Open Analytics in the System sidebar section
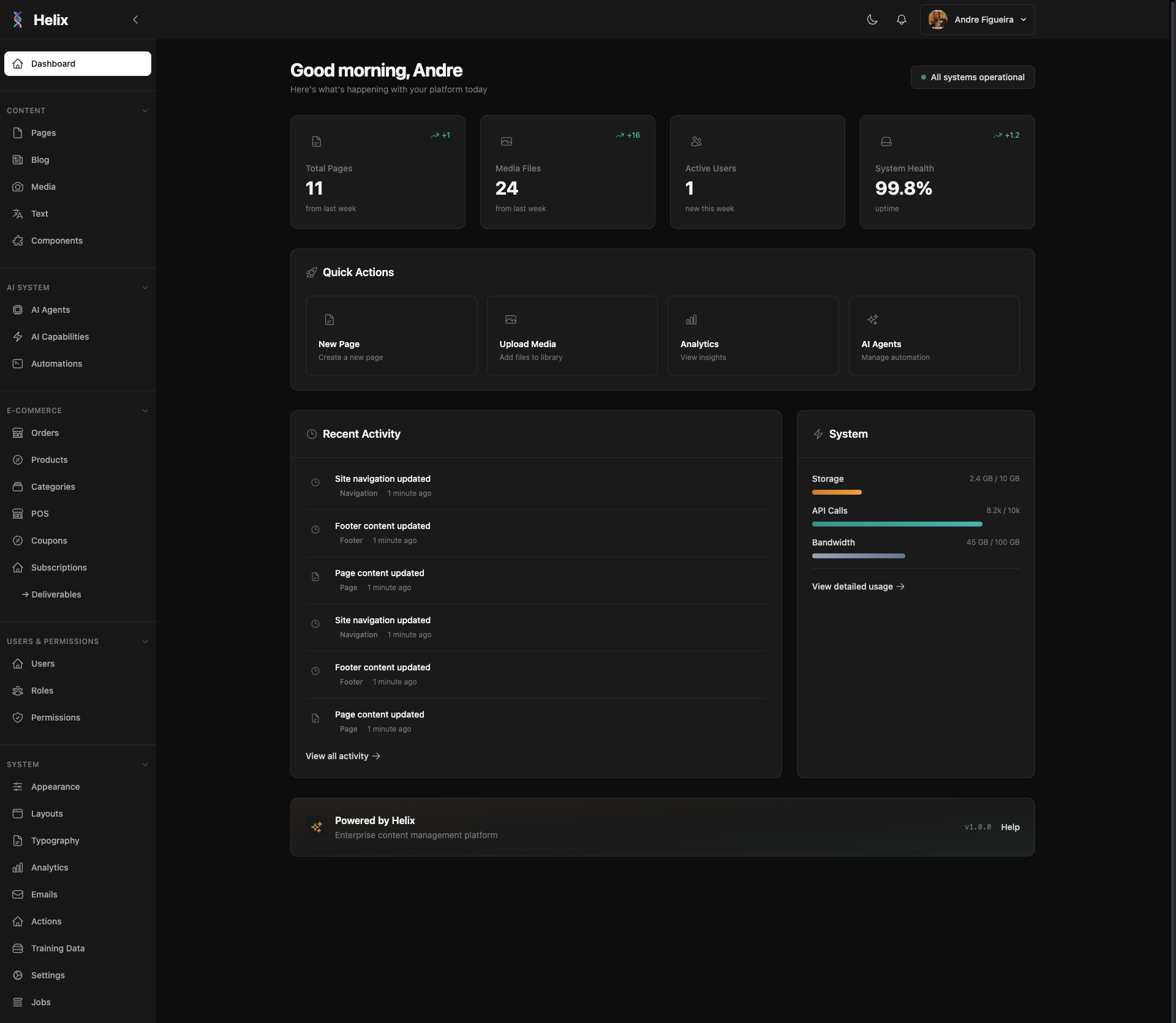This screenshot has height=1023, width=1176. (x=78, y=867)
